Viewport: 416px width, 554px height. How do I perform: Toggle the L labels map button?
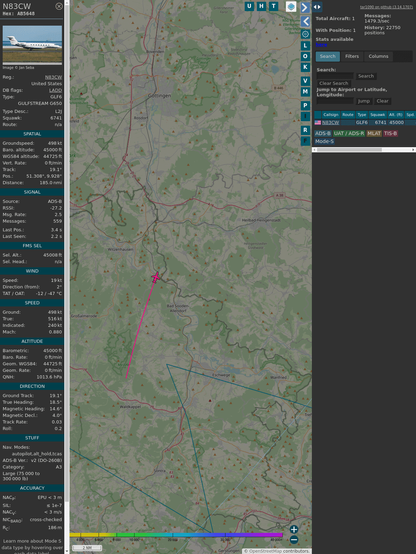tap(305, 46)
